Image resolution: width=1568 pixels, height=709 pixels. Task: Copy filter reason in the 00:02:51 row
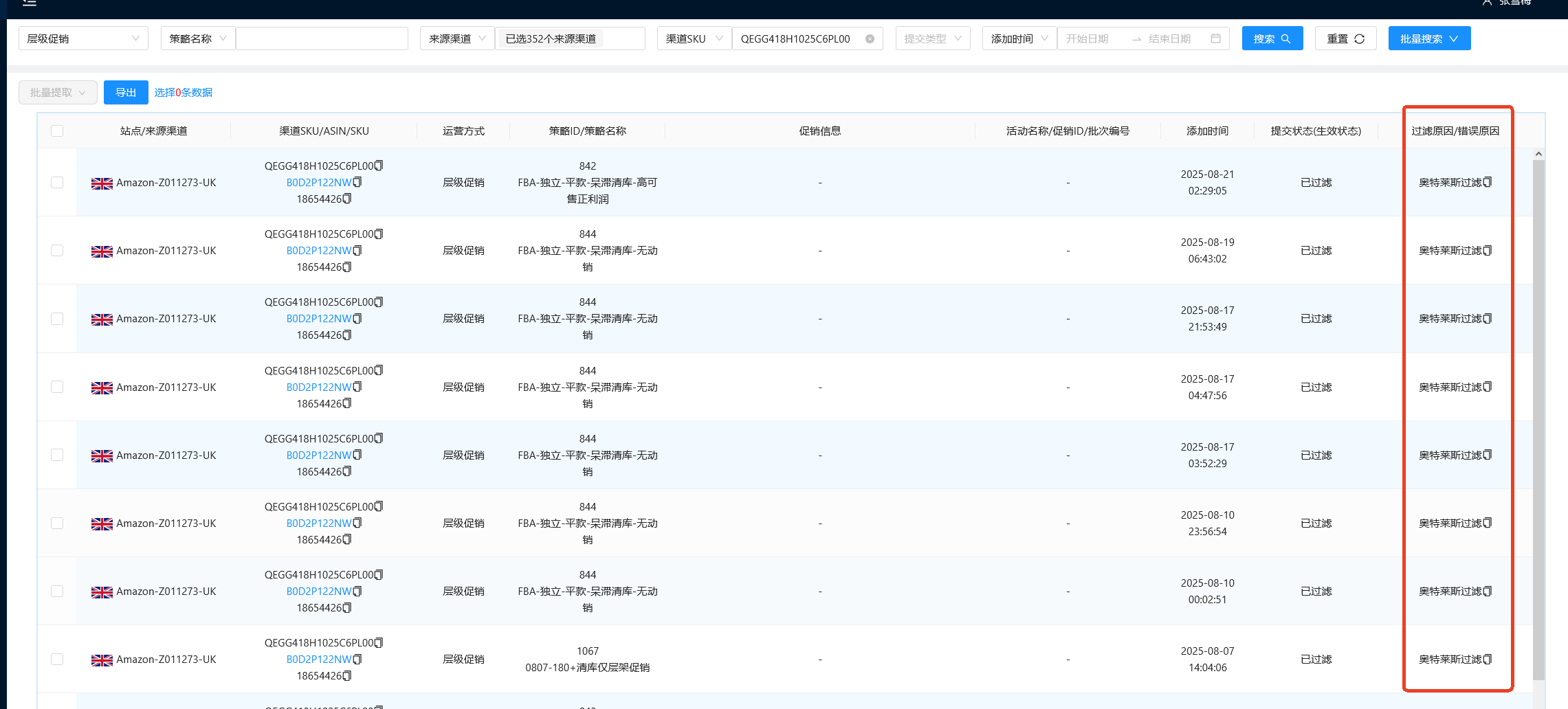(1488, 591)
